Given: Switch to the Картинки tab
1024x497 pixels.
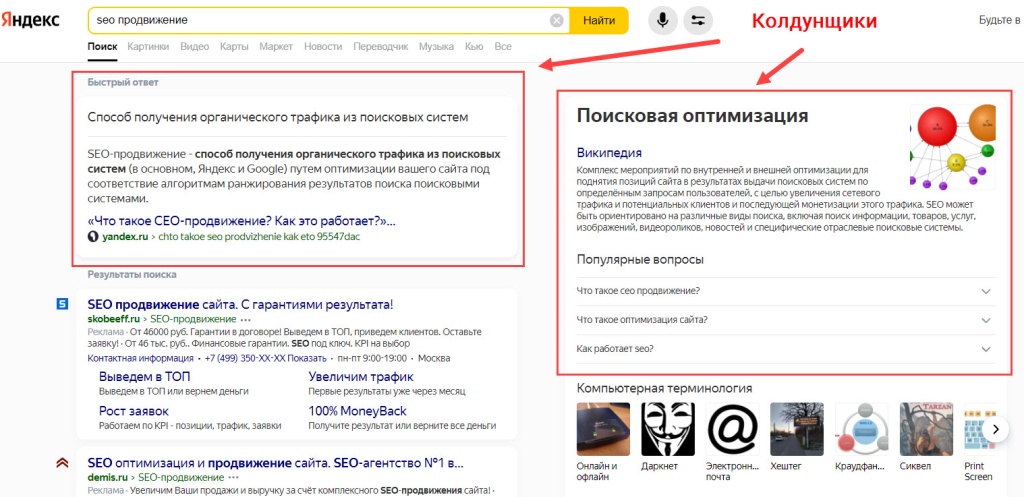Looking at the screenshot, I should (x=148, y=47).
